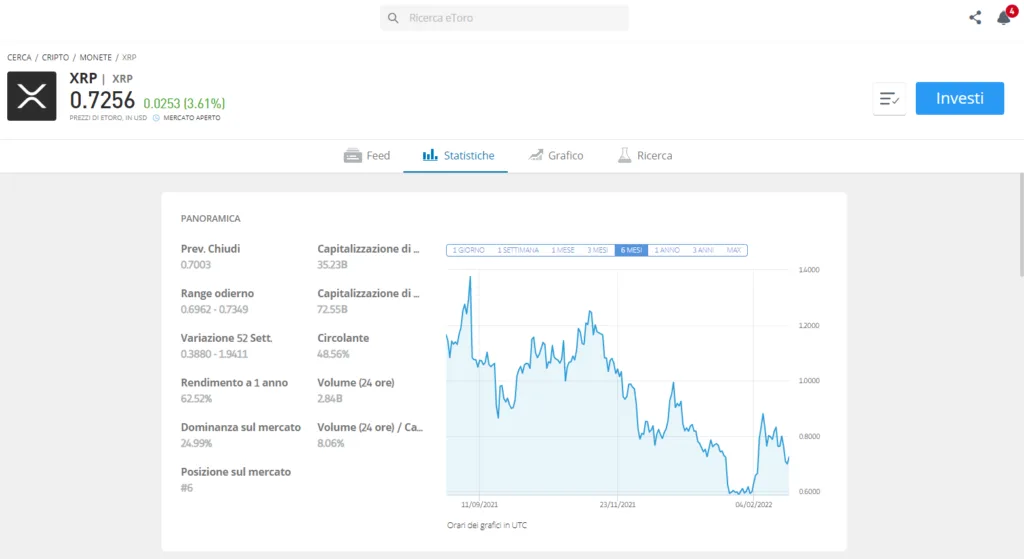Select the 1 ANNO chart range
Screen dimensions: 1024x559
(667, 250)
